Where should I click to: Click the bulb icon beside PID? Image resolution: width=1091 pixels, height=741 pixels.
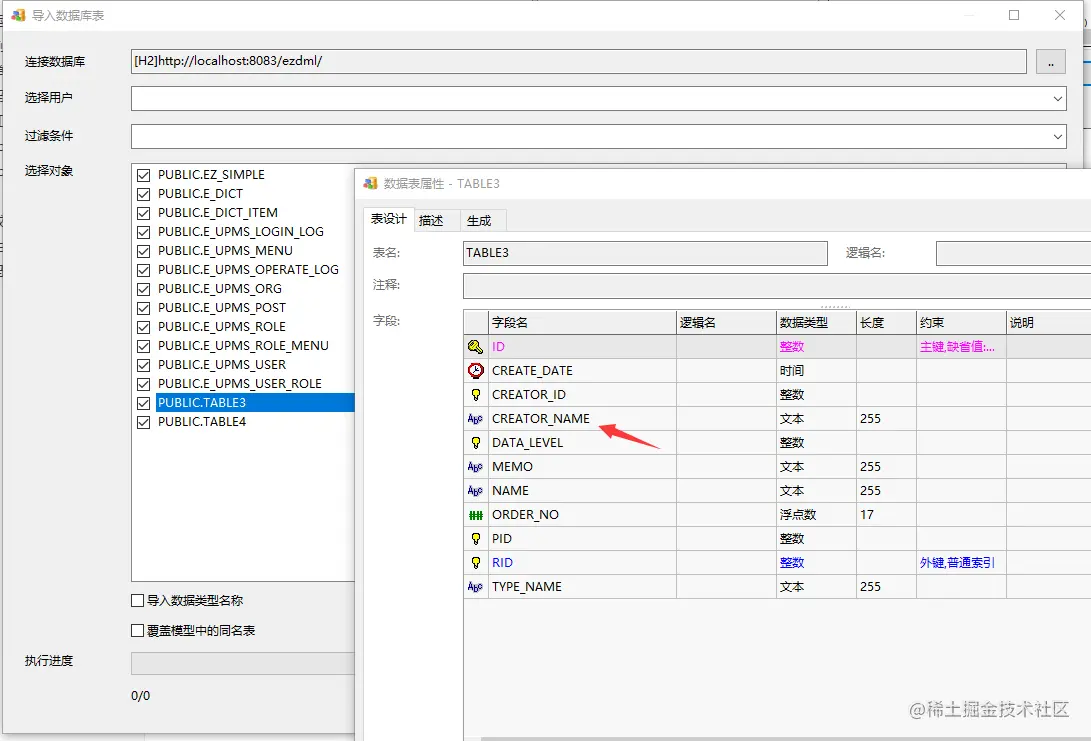click(475, 539)
